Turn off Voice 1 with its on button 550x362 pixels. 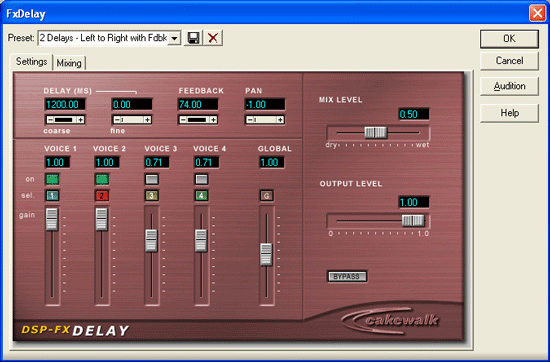tap(52, 179)
